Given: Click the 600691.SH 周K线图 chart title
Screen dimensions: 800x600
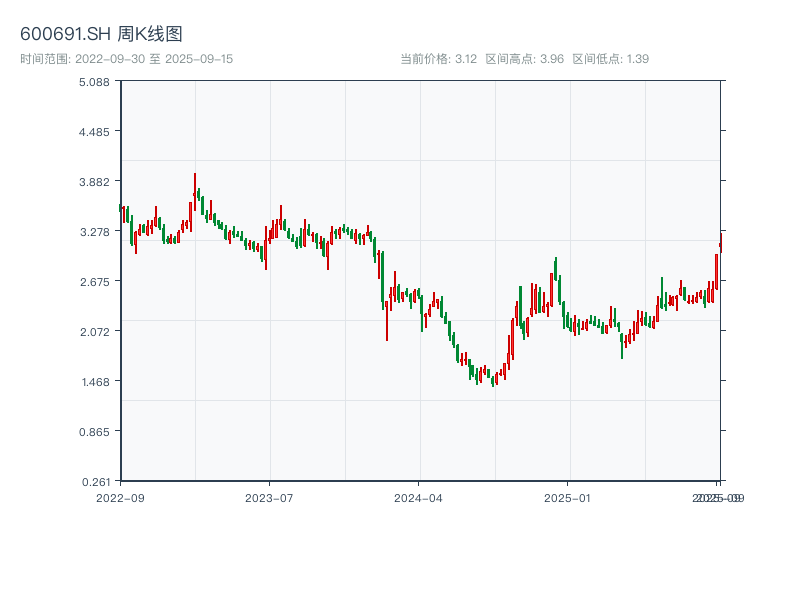Looking at the screenshot, I should point(101,35).
